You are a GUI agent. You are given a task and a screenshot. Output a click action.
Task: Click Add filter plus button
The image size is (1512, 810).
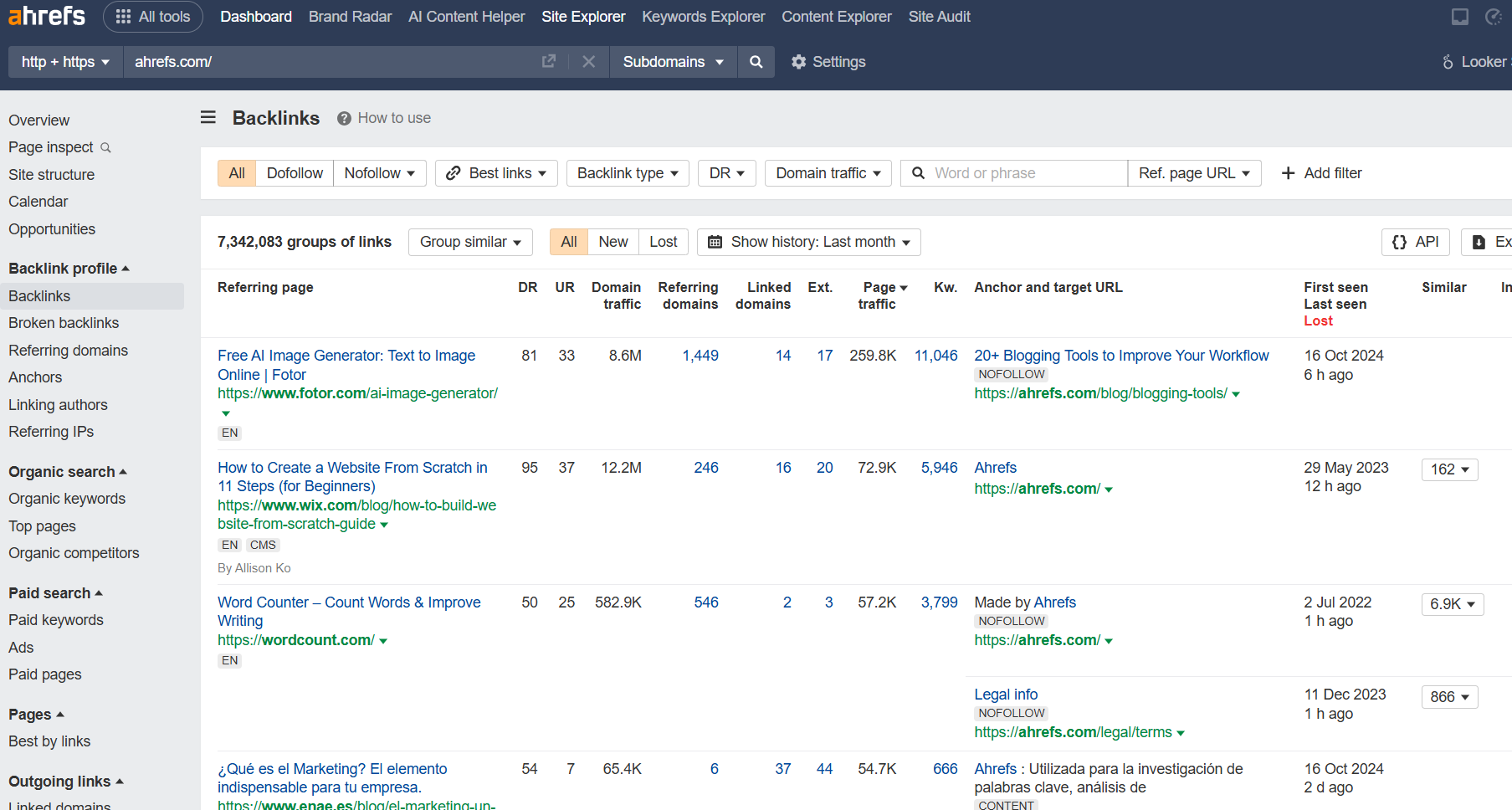click(1321, 173)
